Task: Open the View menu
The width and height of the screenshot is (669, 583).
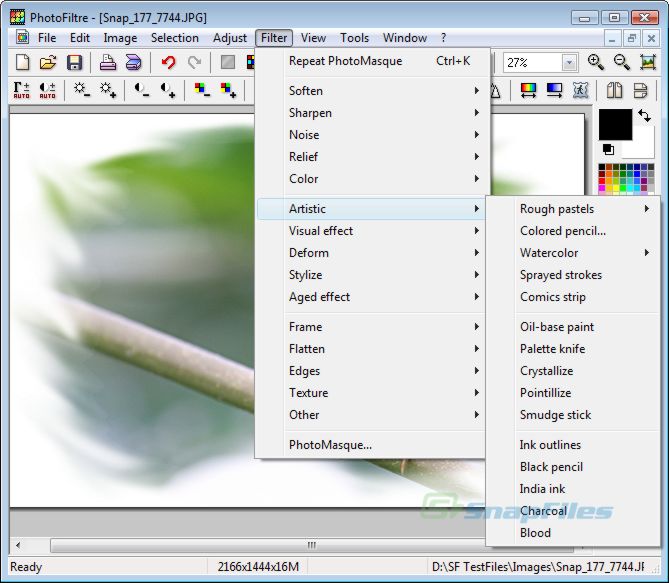Action: pyautogui.click(x=313, y=38)
